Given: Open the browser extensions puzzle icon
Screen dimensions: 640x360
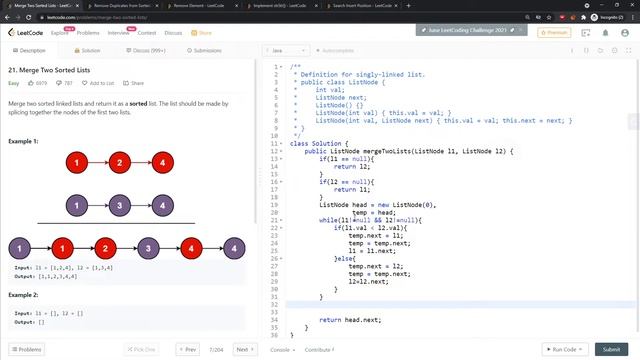Looking at the screenshot, I should [x=584, y=18].
